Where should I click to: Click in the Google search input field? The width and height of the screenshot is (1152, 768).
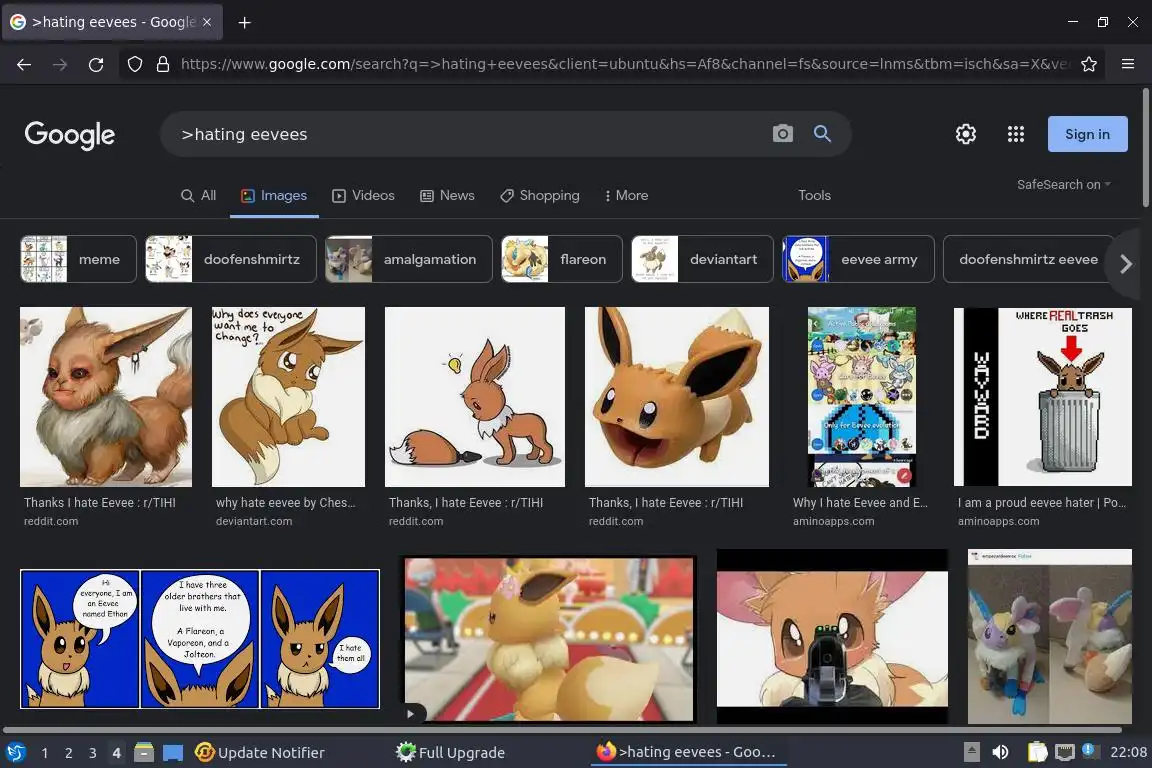tap(470, 134)
